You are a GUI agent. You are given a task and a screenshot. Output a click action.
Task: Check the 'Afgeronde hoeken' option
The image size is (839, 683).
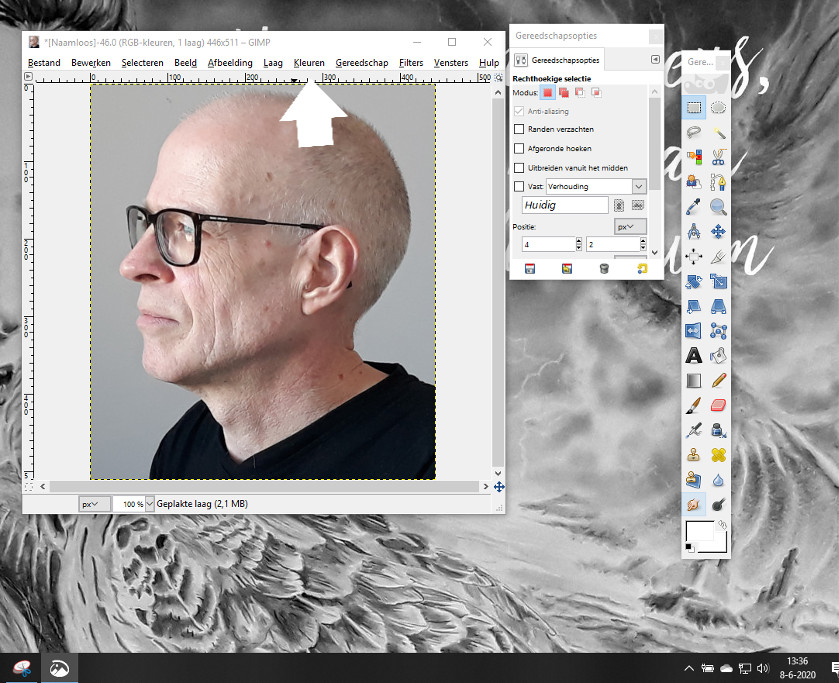pyautogui.click(x=518, y=148)
